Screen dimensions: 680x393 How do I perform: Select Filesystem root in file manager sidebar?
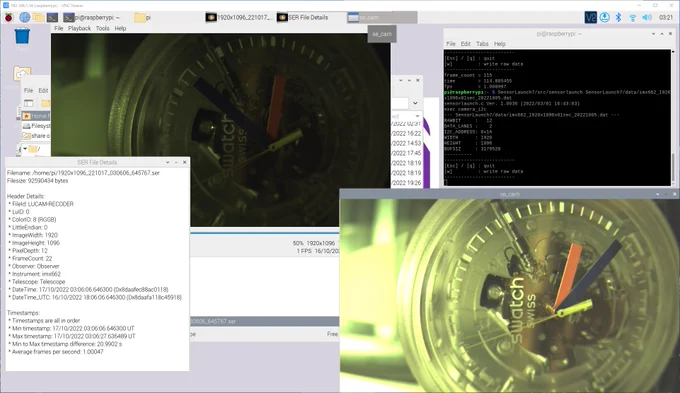pyautogui.click(x=36, y=126)
